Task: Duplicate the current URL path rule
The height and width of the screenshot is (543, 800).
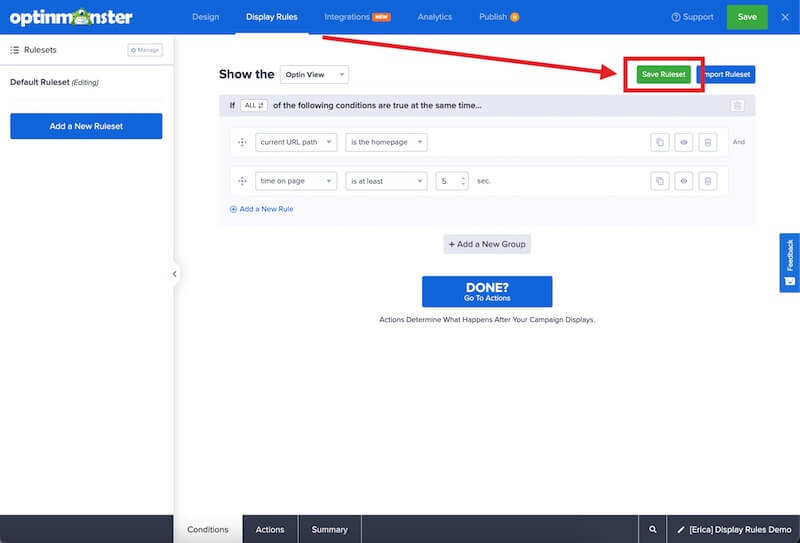Action: (x=660, y=142)
